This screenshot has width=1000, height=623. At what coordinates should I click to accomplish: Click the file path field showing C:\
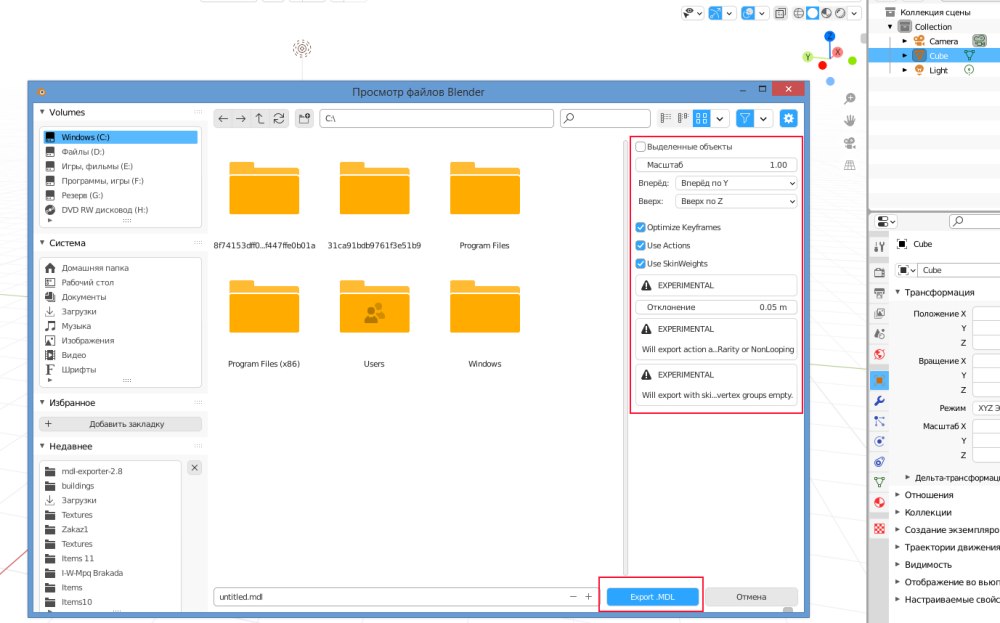pos(436,119)
